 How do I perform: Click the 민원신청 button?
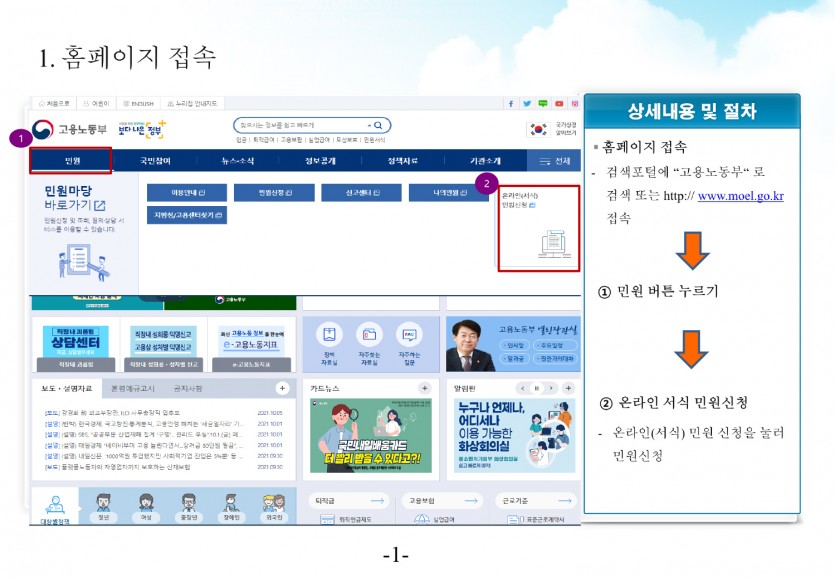tap(272, 192)
